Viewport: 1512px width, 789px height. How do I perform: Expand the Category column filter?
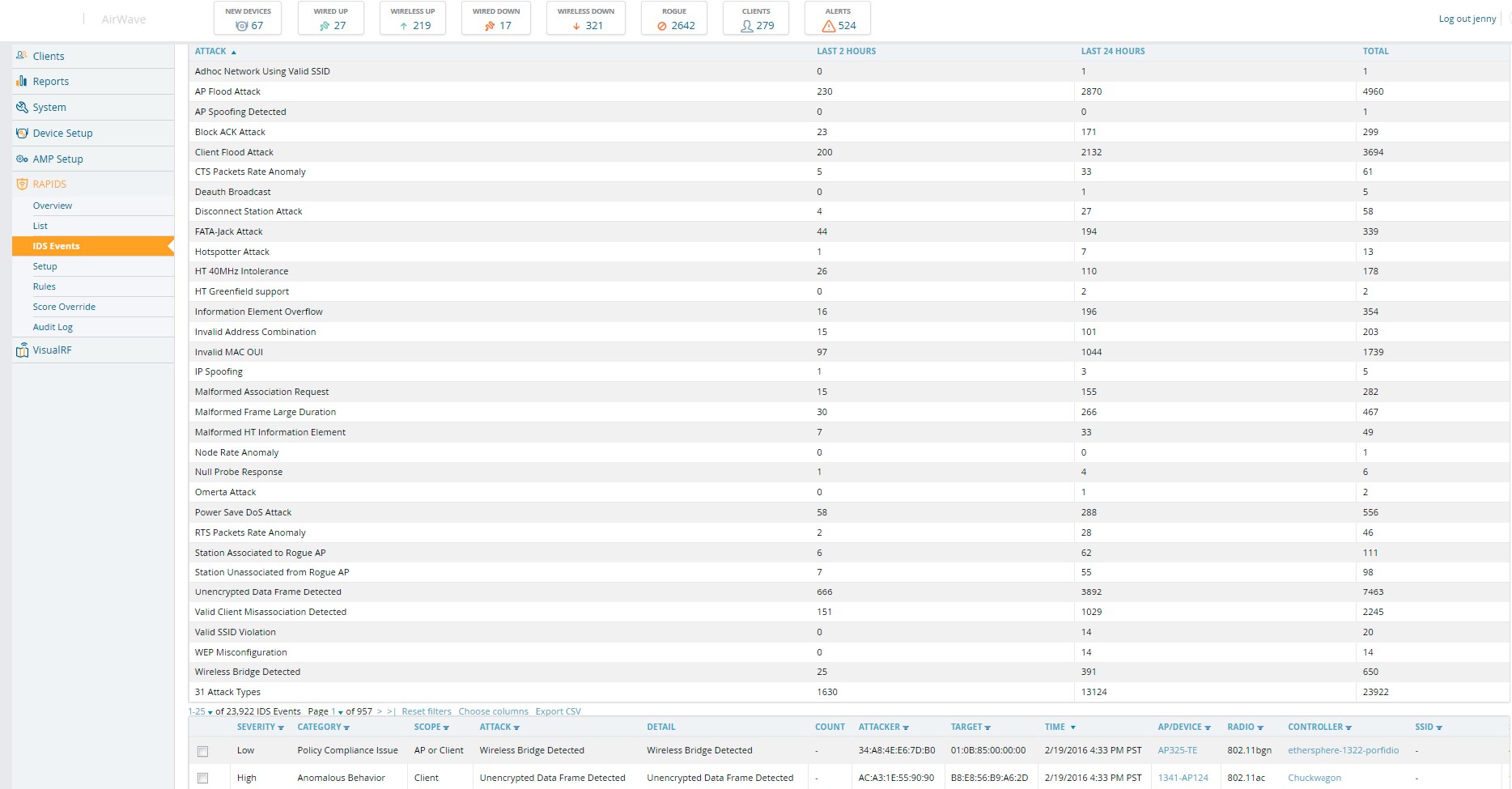346,727
